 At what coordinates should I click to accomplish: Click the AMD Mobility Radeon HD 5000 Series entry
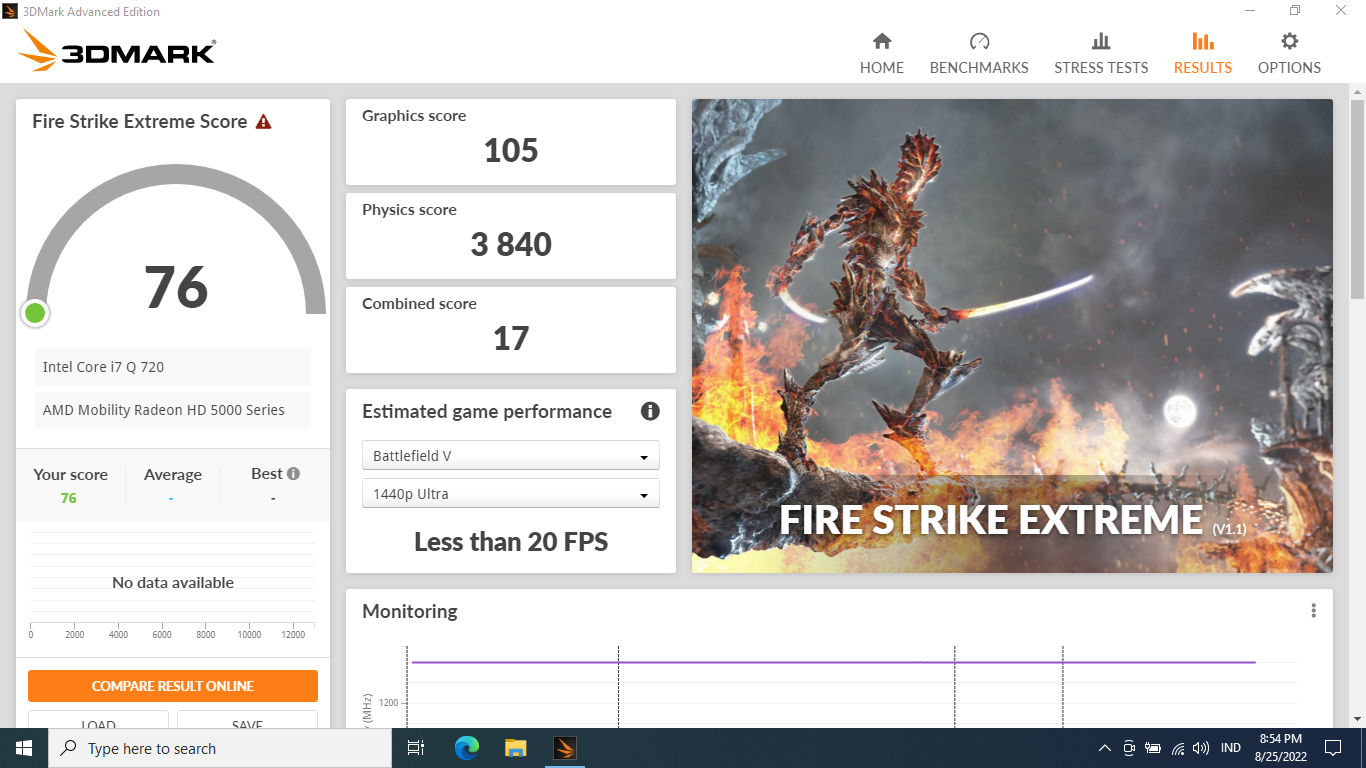pos(173,410)
